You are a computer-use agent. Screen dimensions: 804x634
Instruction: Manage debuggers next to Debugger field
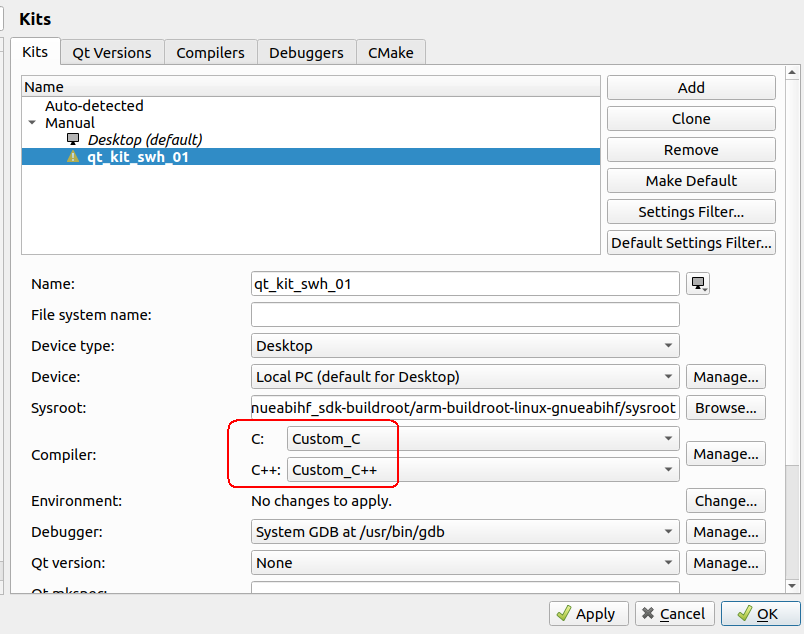(x=726, y=532)
